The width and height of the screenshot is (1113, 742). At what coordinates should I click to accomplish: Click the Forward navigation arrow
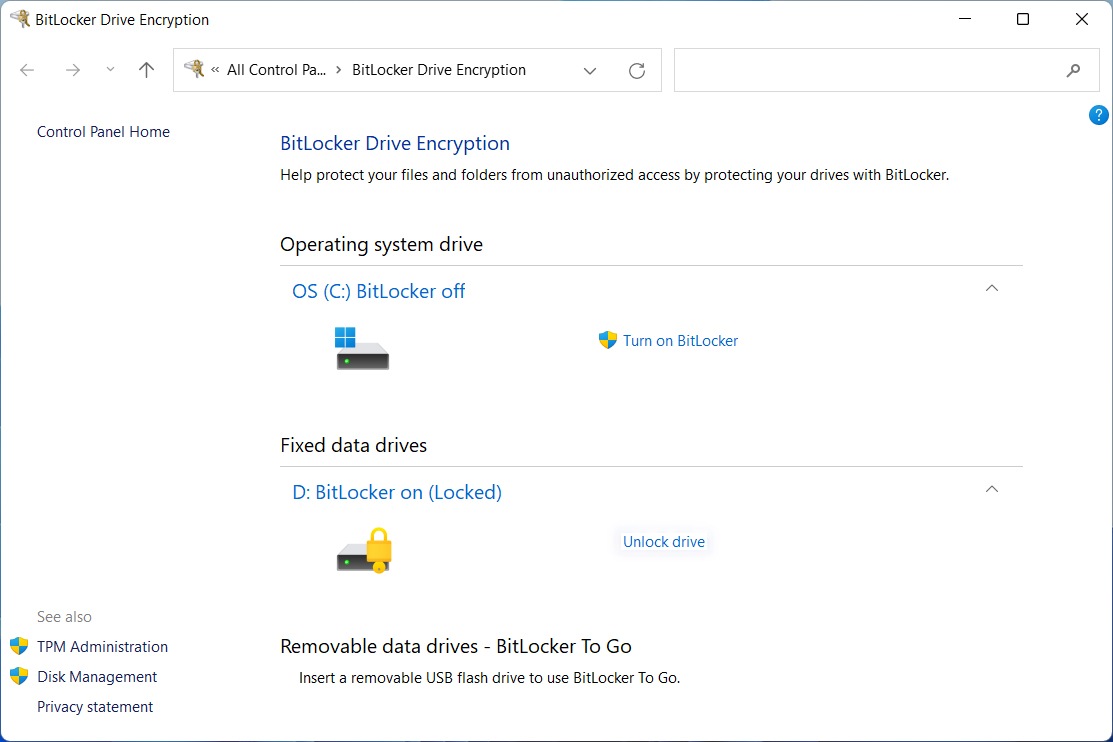click(72, 70)
